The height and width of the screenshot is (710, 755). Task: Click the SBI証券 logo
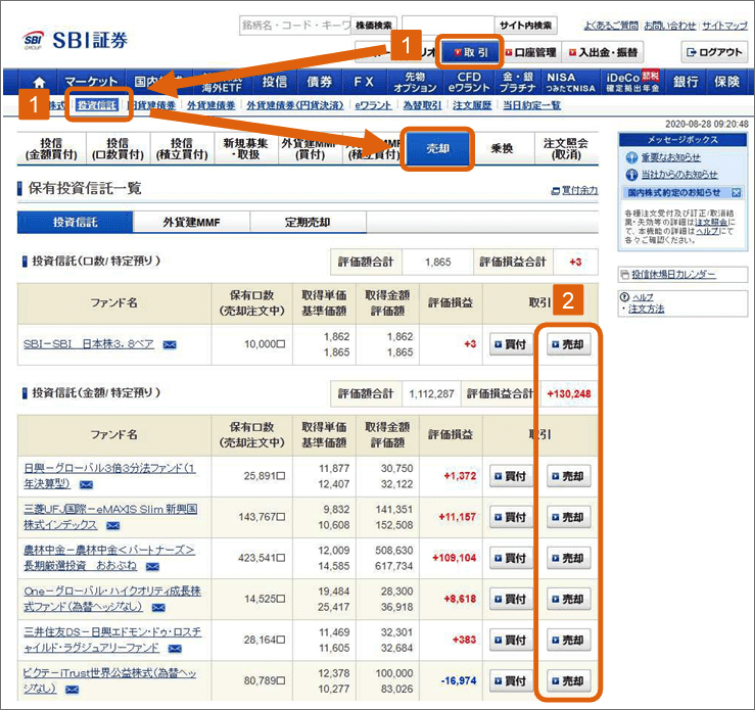coord(76,40)
